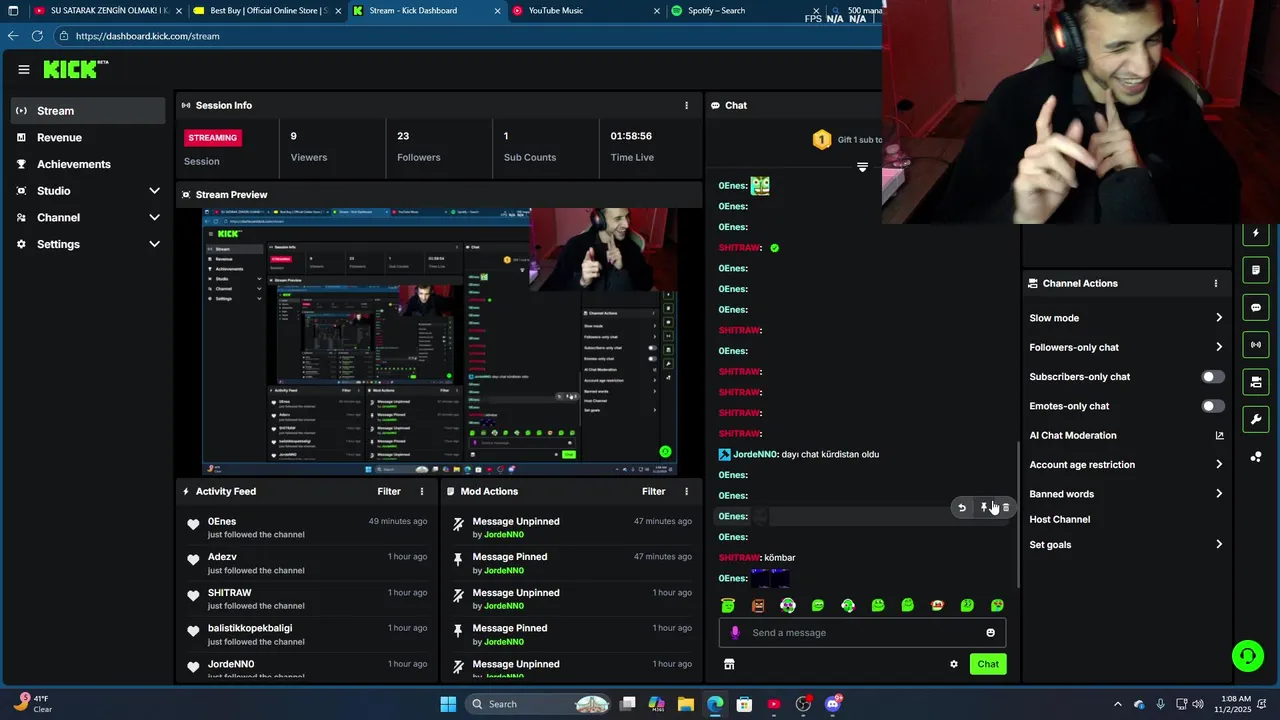Open Activity Feed three-dot menu

[422, 491]
